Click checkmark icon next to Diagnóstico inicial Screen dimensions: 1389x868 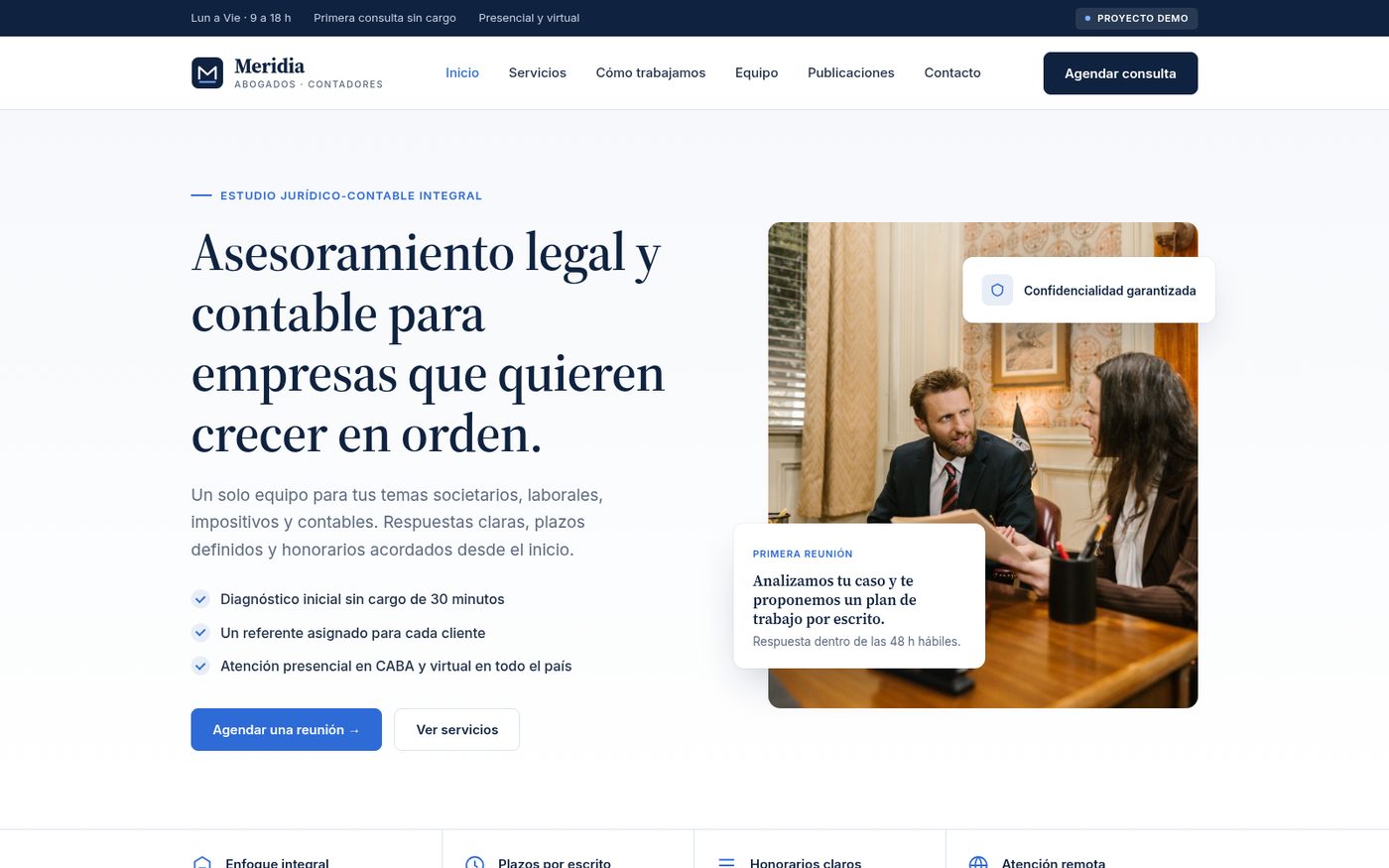pyautogui.click(x=200, y=599)
